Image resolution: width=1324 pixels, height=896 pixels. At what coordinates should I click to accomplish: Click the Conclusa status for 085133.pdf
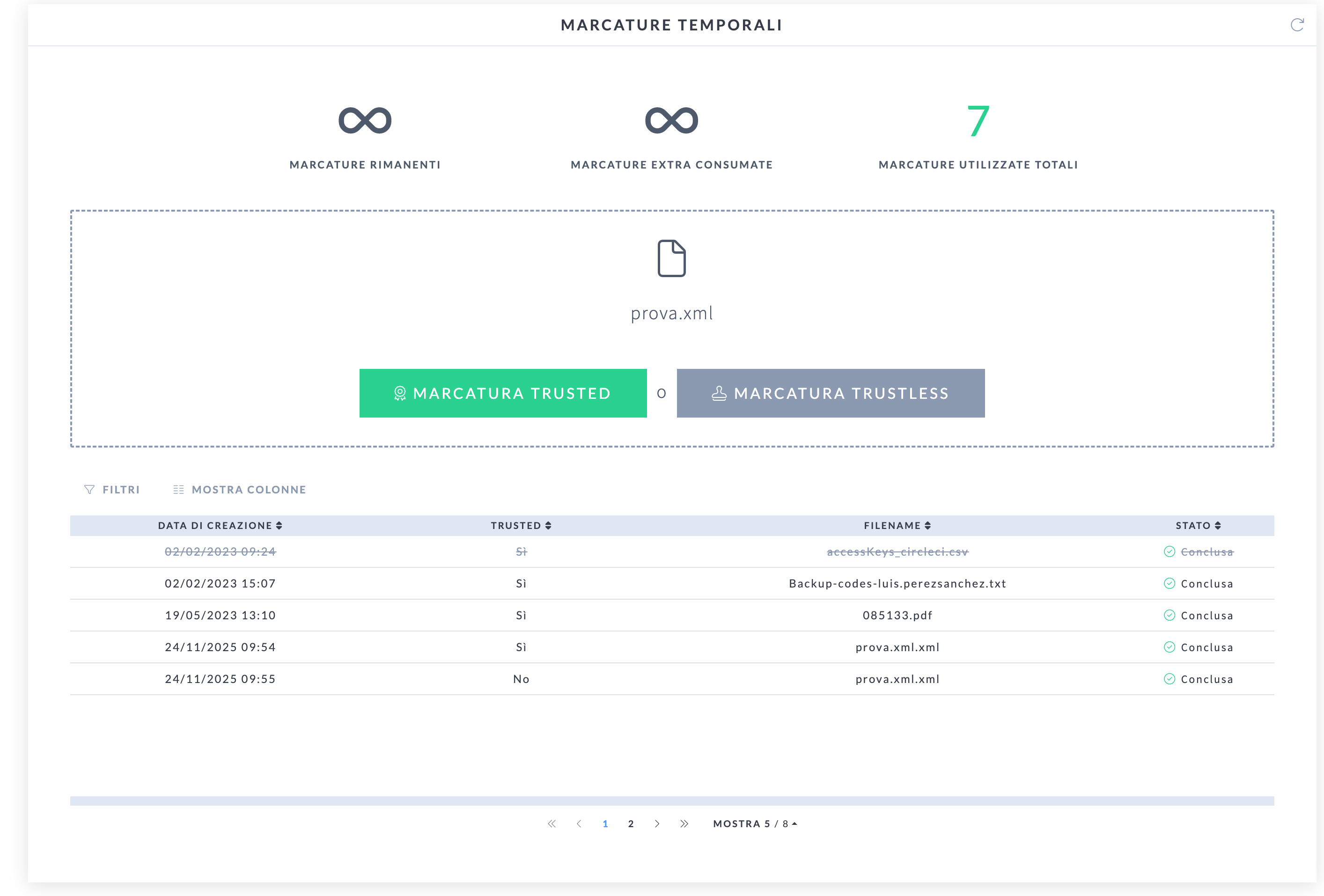click(1206, 615)
